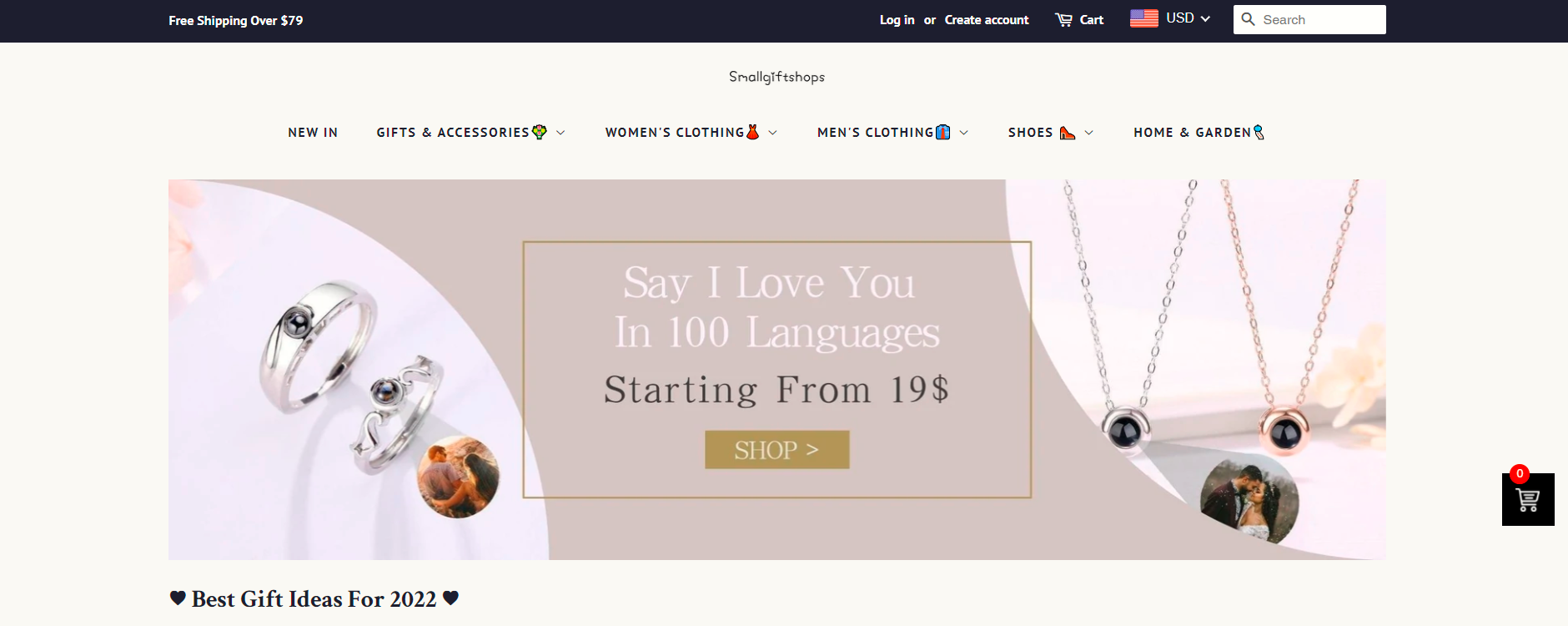This screenshot has width=1568, height=626.
Task: Click the search magnifier icon
Action: pos(1248,19)
